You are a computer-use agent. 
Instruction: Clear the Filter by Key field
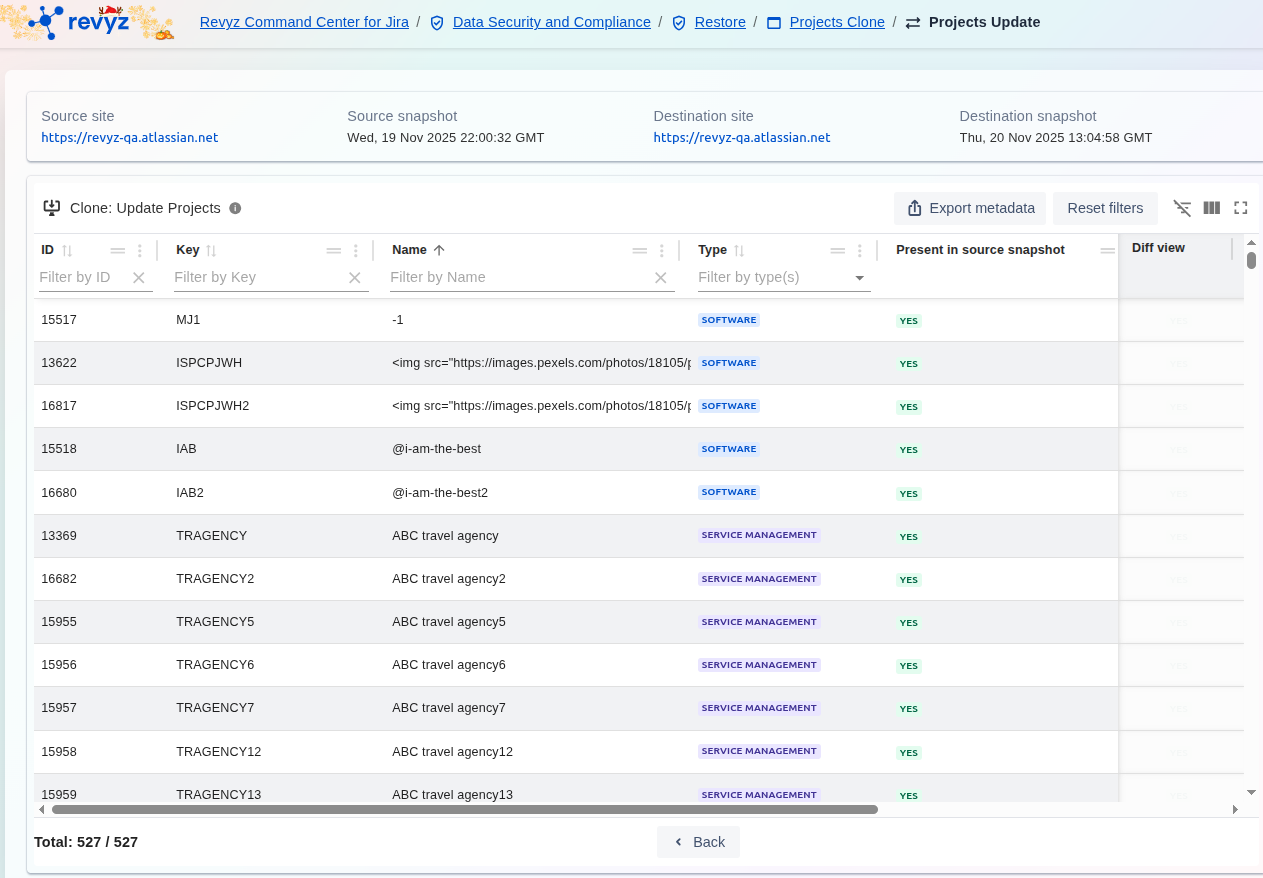tap(354, 278)
